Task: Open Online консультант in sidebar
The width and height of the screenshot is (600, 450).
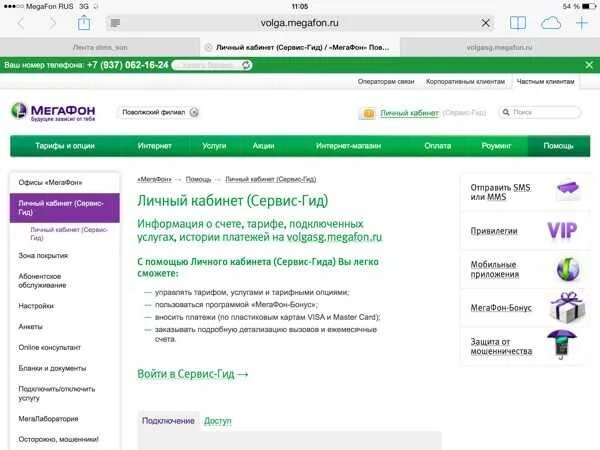Action: [50, 347]
